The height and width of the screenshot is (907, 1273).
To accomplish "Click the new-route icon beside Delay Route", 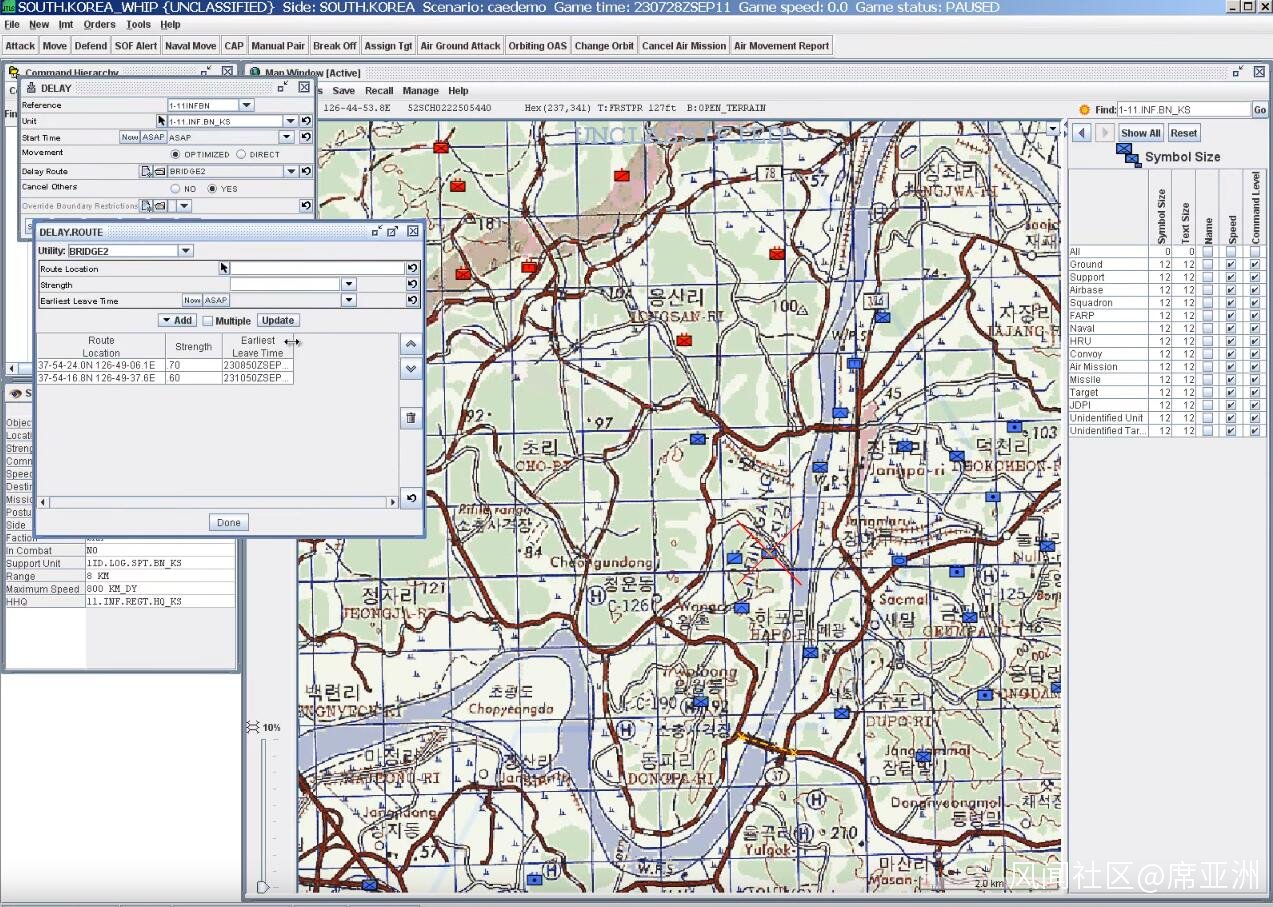I will click(146, 171).
